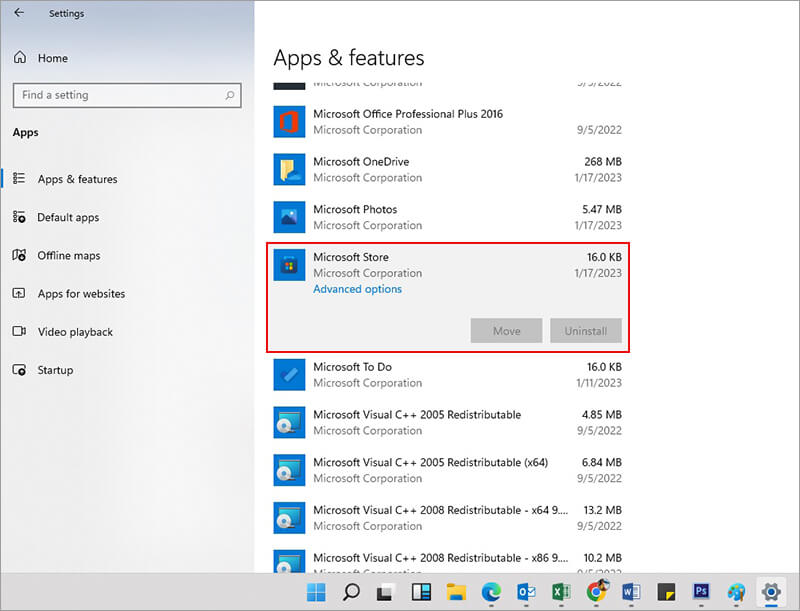Open the Startup settings page

[x=55, y=370]
